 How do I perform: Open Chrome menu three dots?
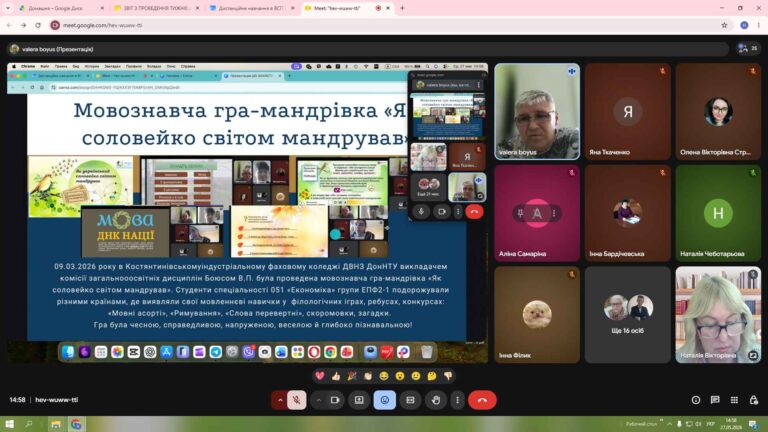click(x=759, y=25)
